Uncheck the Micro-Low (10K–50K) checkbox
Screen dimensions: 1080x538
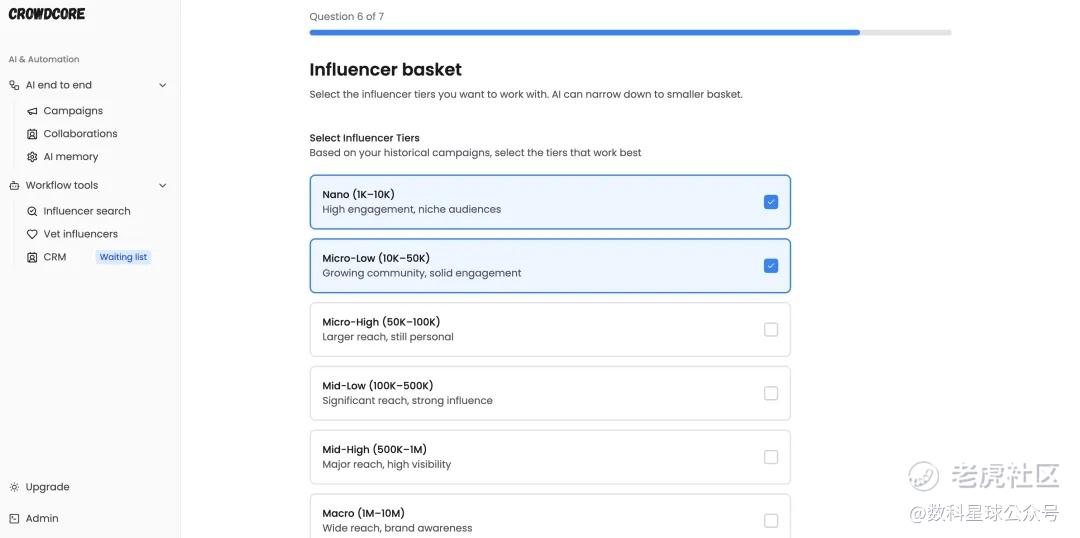(771, 266)
